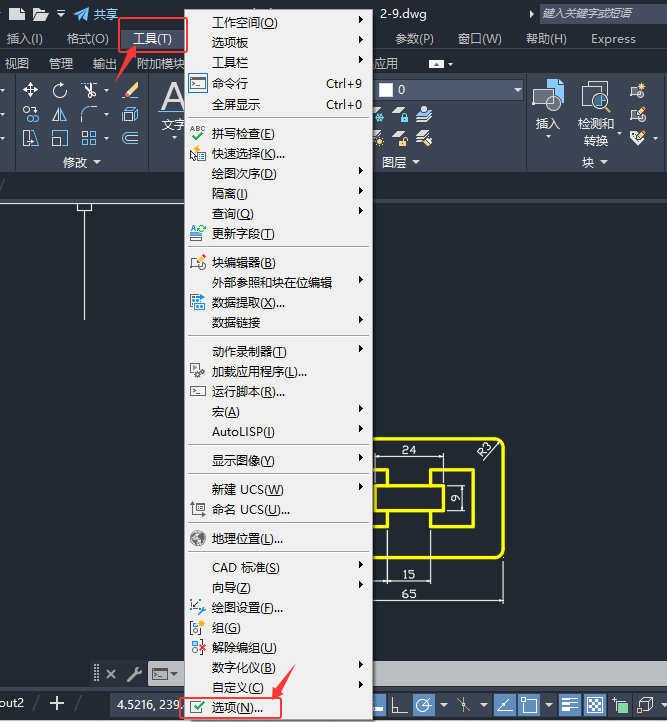Image resolution: width=667 pixels, height=722 pixels.
Task: Open the Express menu
Action: pos(613,39)
